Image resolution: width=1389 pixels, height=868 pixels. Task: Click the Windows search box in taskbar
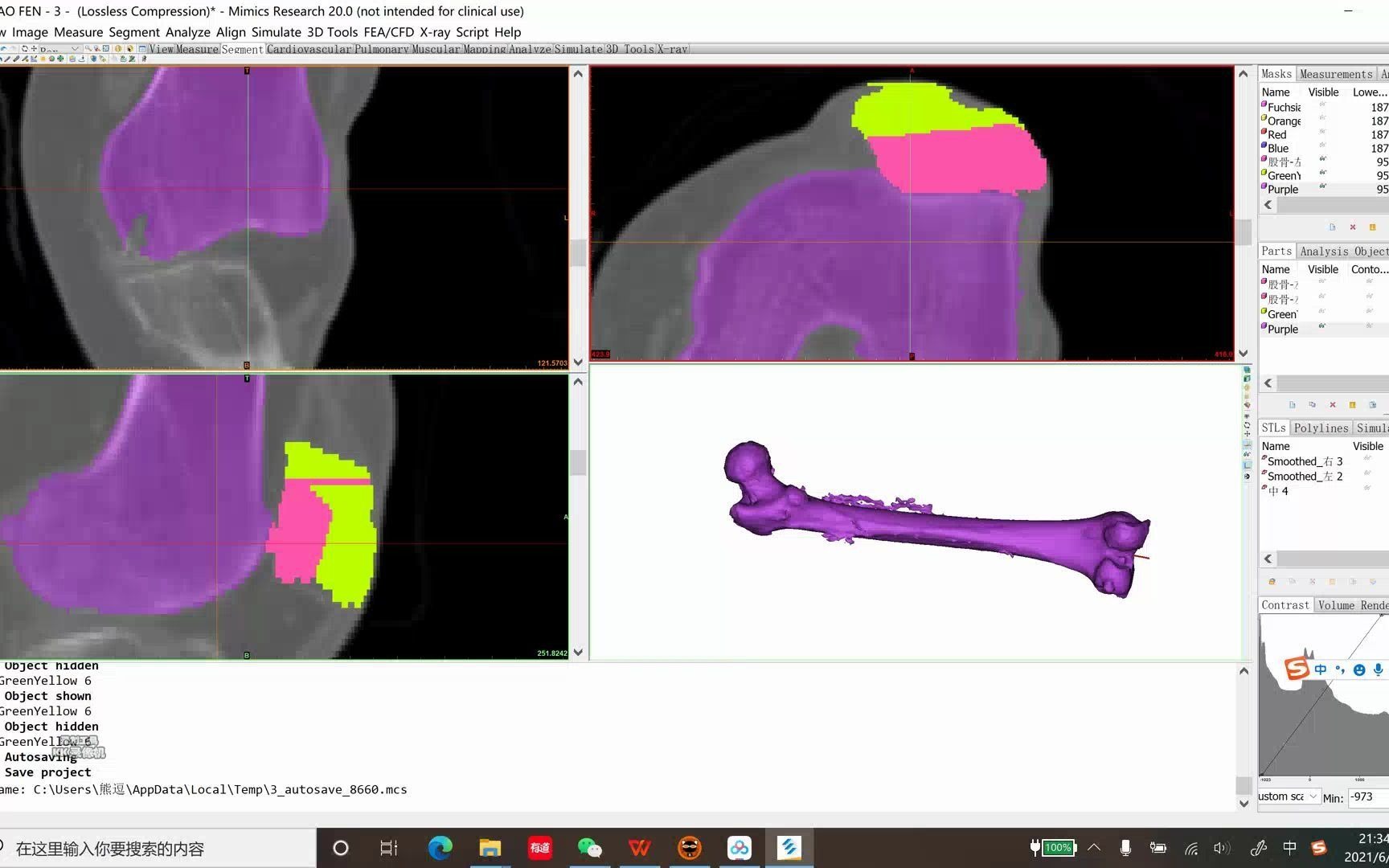coord(157,848)
